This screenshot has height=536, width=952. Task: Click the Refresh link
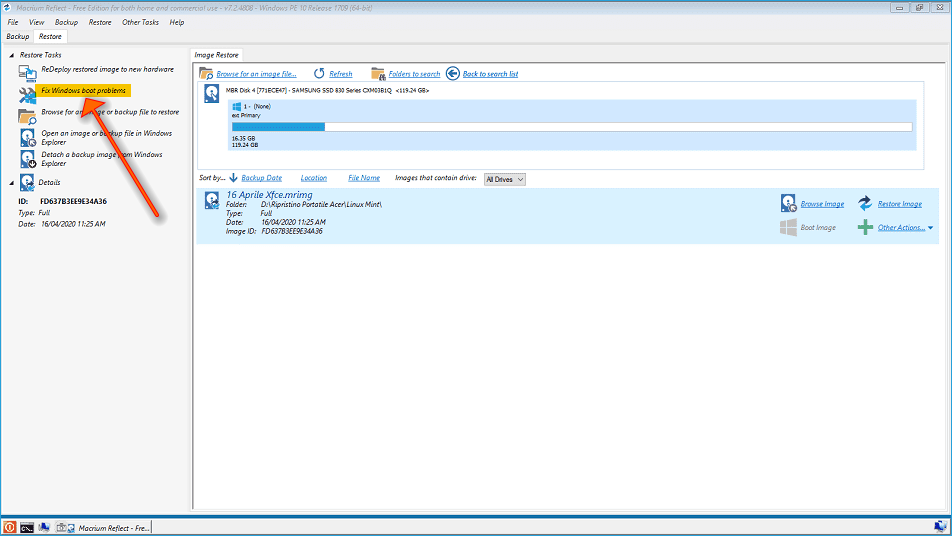point(341,74)
